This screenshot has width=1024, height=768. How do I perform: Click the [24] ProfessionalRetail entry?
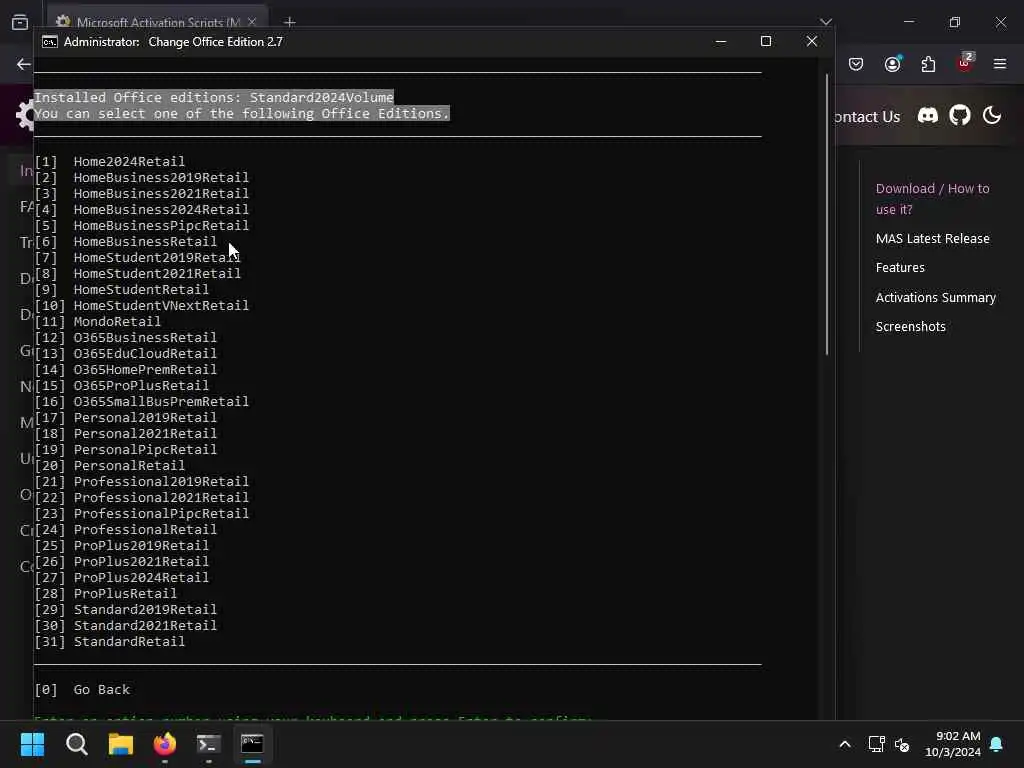126,530
